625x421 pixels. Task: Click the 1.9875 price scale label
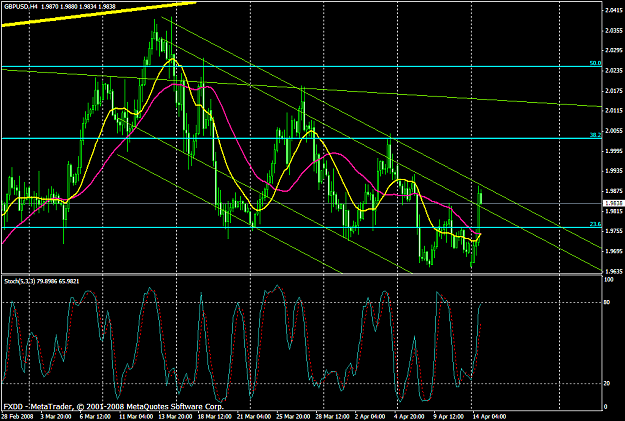pos(613,191)
